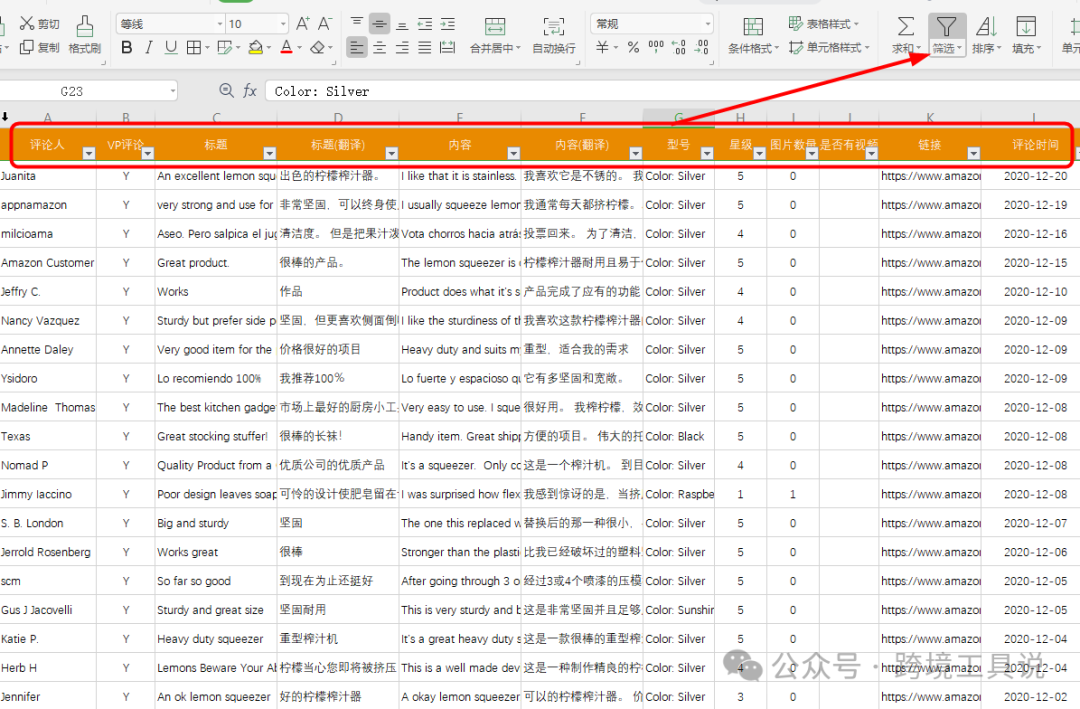Open Table Style (表格样式) menu
This screenshot has height=709, width=1080.
click(824, 24)
